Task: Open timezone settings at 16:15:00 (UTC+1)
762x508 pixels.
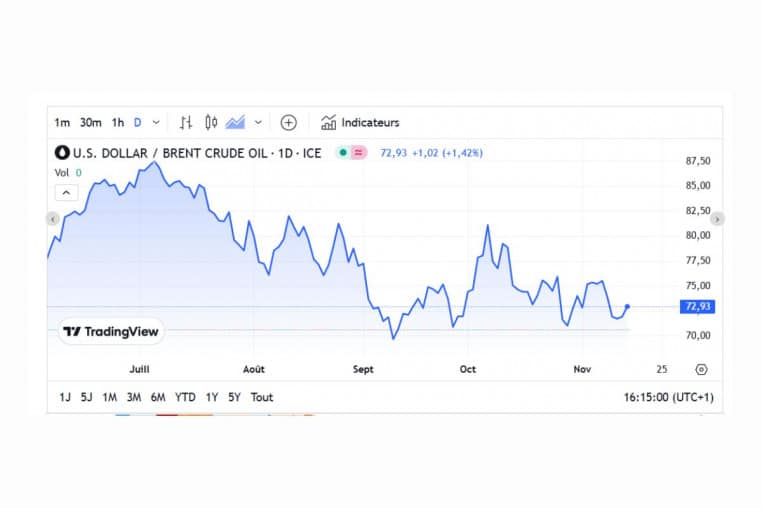Action: coord(668,397)
